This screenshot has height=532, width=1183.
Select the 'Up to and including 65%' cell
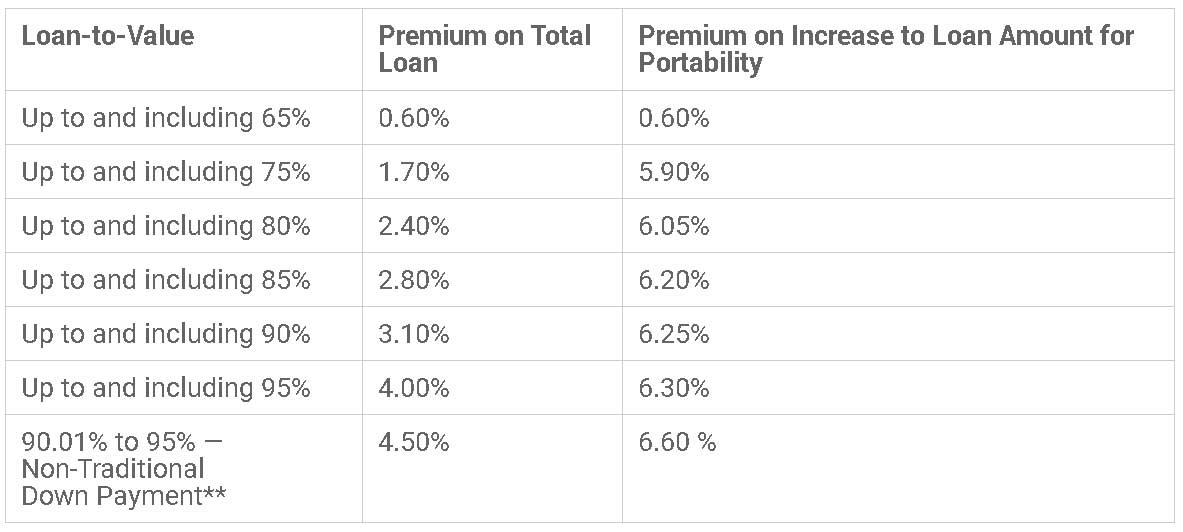(166, 118)
